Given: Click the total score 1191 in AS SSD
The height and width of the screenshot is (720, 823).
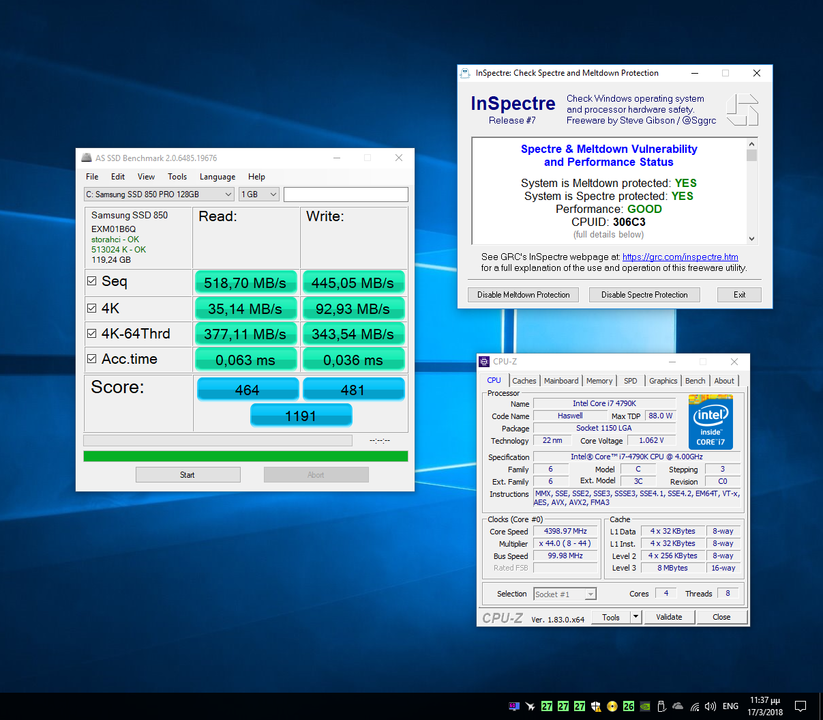Looking at the screenshot, I should click(301, 416).
